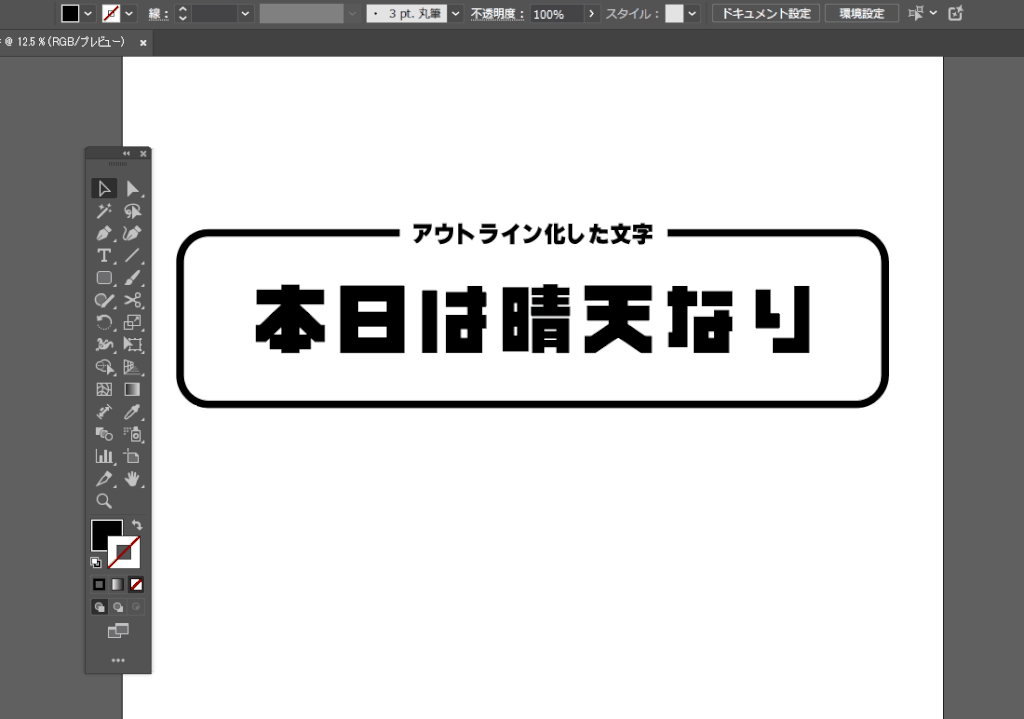Click the stroke weight stepper arrows

pos(183,13)
